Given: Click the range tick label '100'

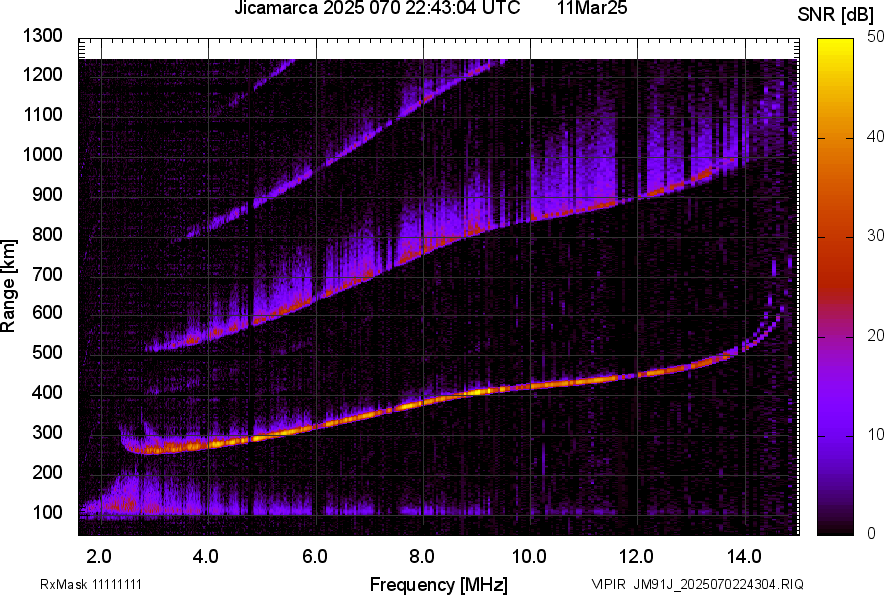Looking at the screenshot, I should [47, 512].
